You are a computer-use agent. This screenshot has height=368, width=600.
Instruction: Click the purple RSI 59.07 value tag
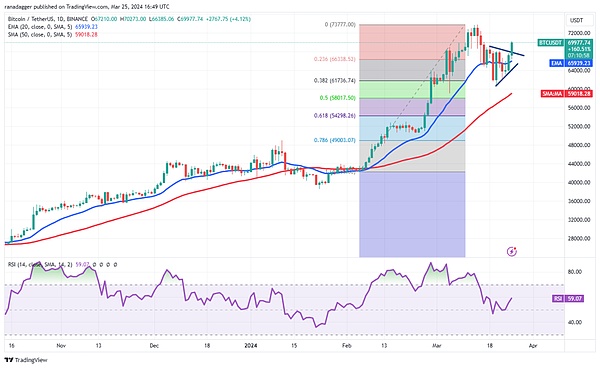click(x=568, y=298)
